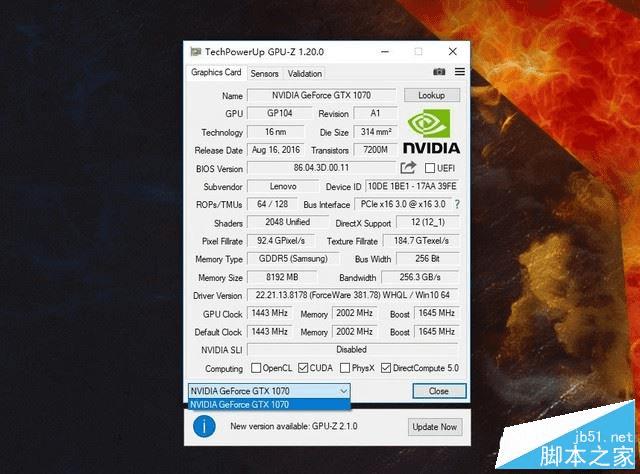Click DirectX Support field 12 (12_1)
The height and width of the screenshot is (474, 640).
[x=428, y=222]
